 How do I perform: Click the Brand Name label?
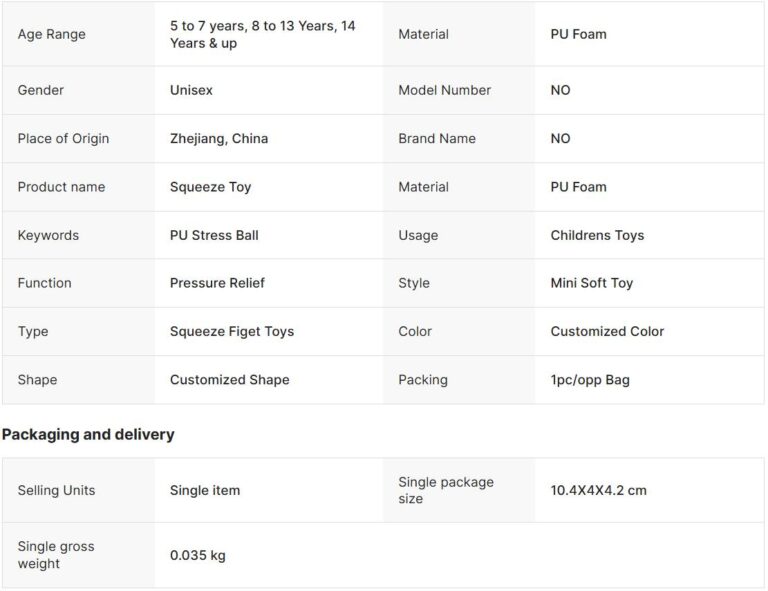437,138
